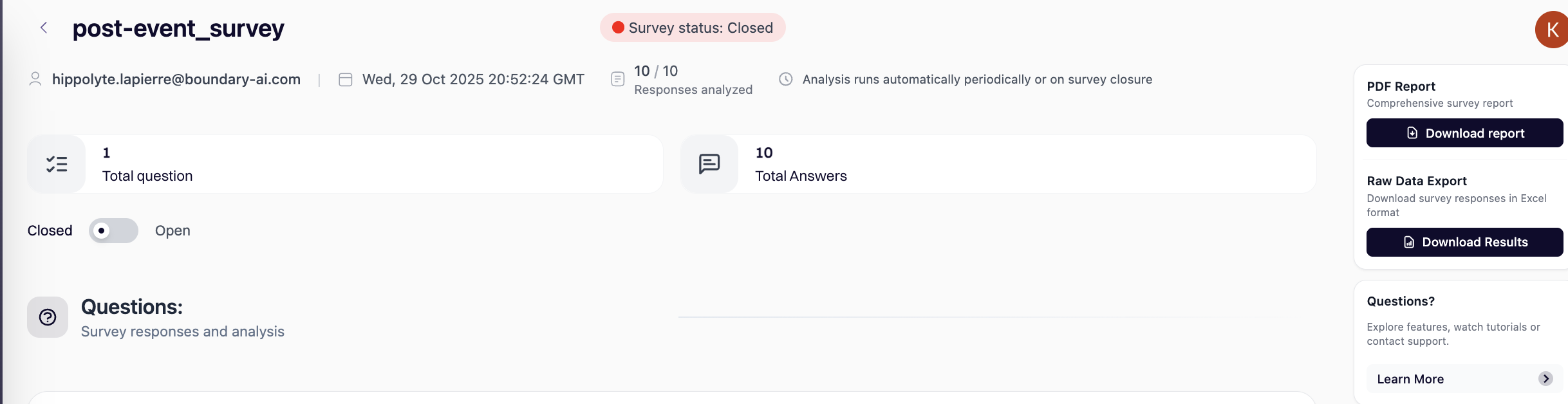1568x404 pixels.
Task: Click the back arrow beside post-event_survey
Action: [44, 28]
